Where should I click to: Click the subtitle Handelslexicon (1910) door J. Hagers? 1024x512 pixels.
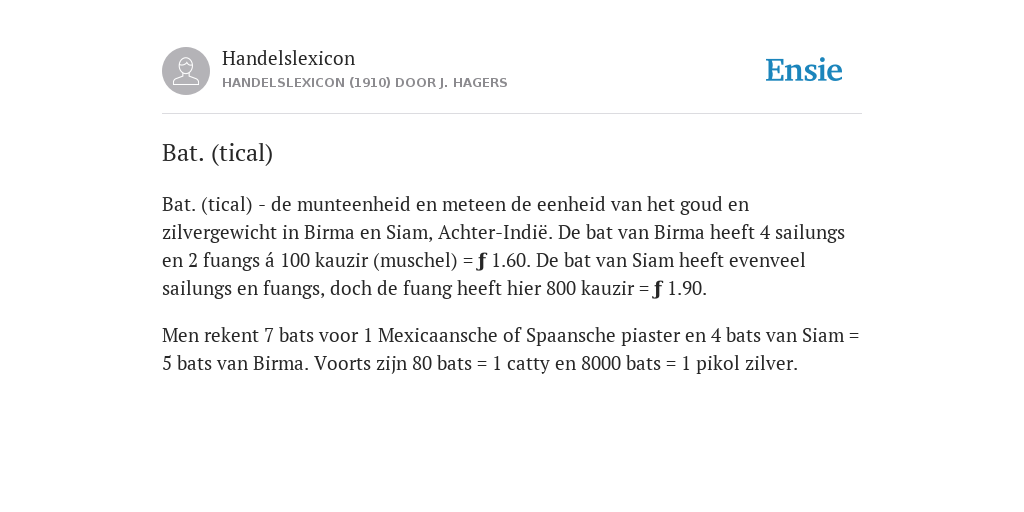pos(364,83)
